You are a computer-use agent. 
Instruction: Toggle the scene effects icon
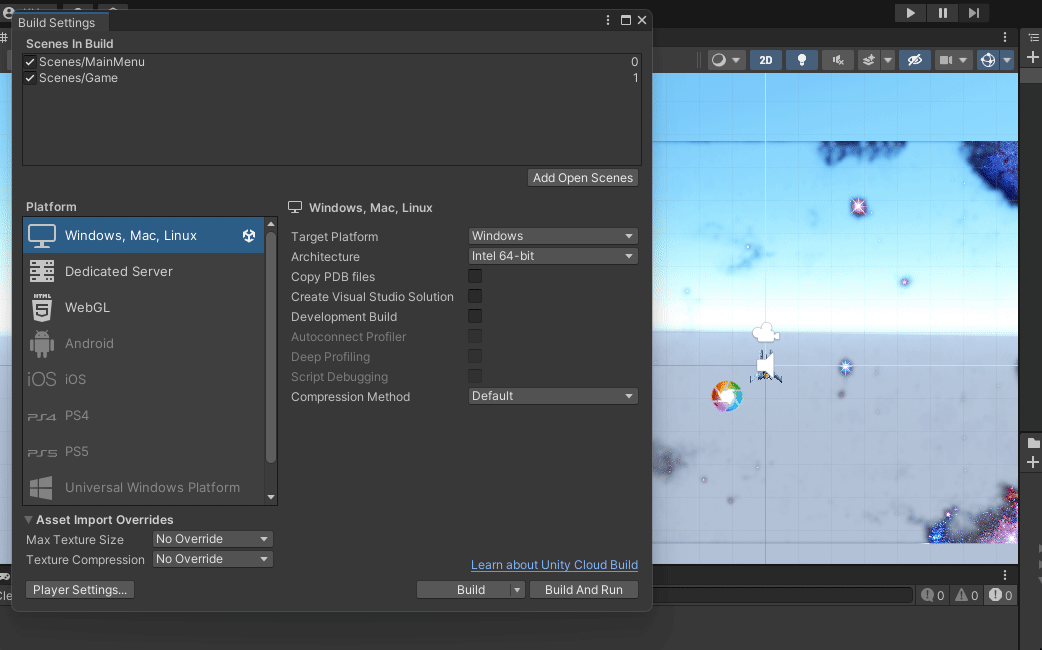[x=870, y=59]
